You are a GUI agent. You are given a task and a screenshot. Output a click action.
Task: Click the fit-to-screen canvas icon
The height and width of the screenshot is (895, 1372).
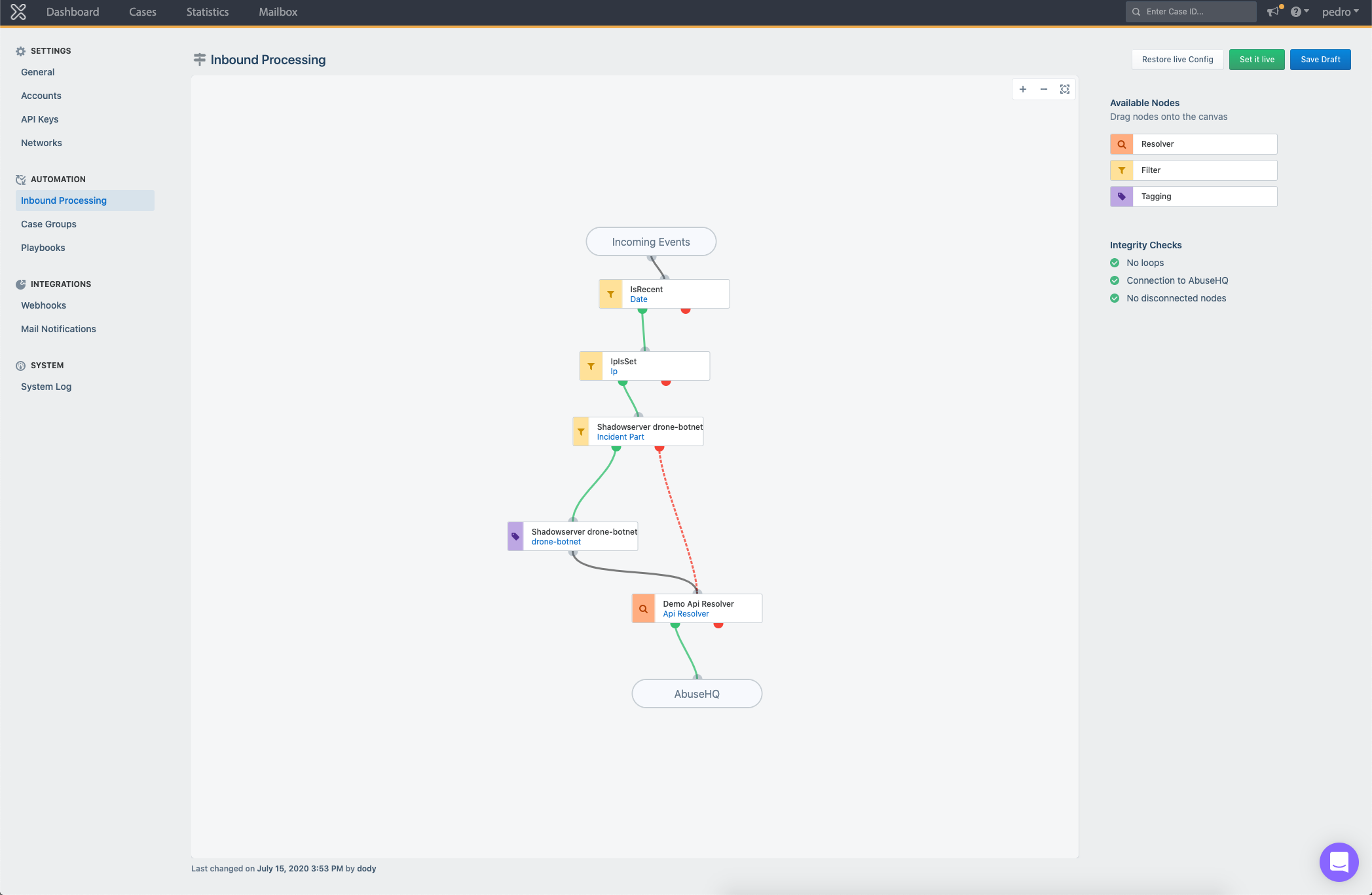(x=1065, y=89)
